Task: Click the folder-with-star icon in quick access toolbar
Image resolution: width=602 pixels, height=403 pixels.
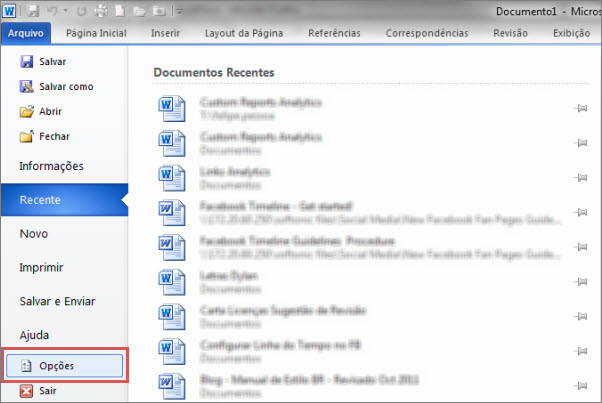Action: (159, 11)
